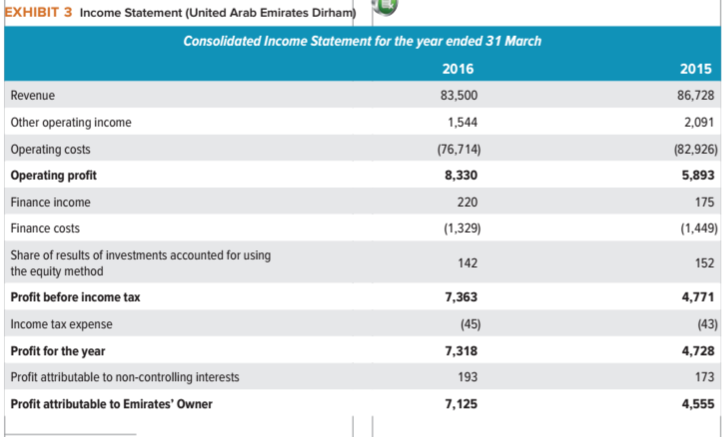Select the 'EXHIBIT 3' heading label
This screenshot has width=723, height=437.
[39, 12]
